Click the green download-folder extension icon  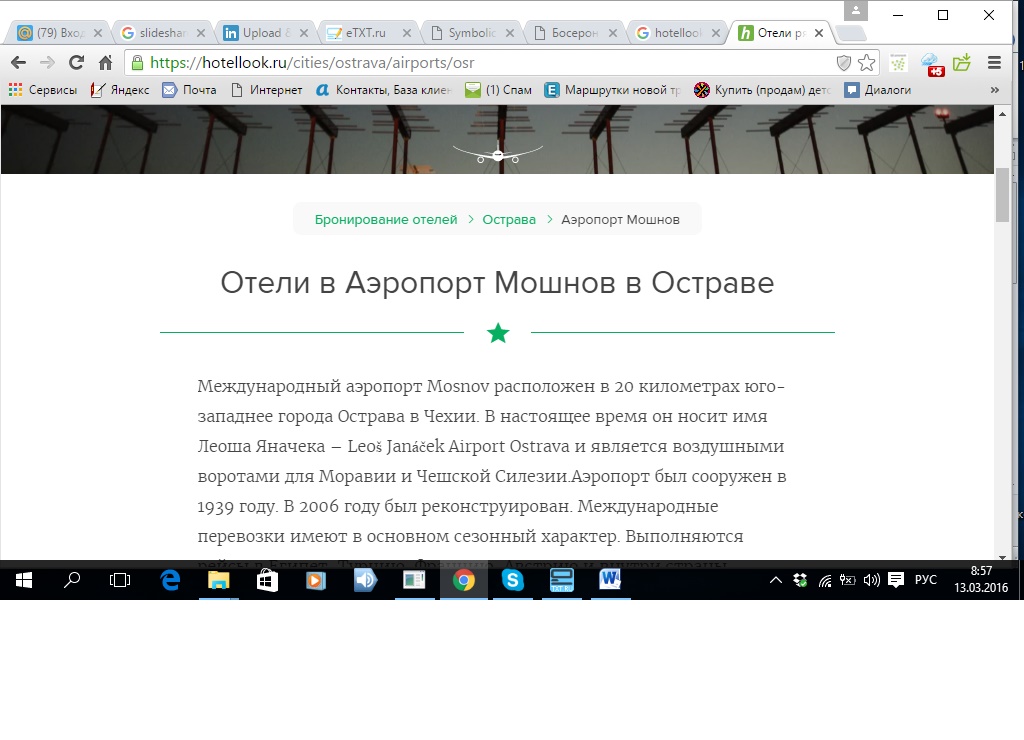tap(962, 63)
